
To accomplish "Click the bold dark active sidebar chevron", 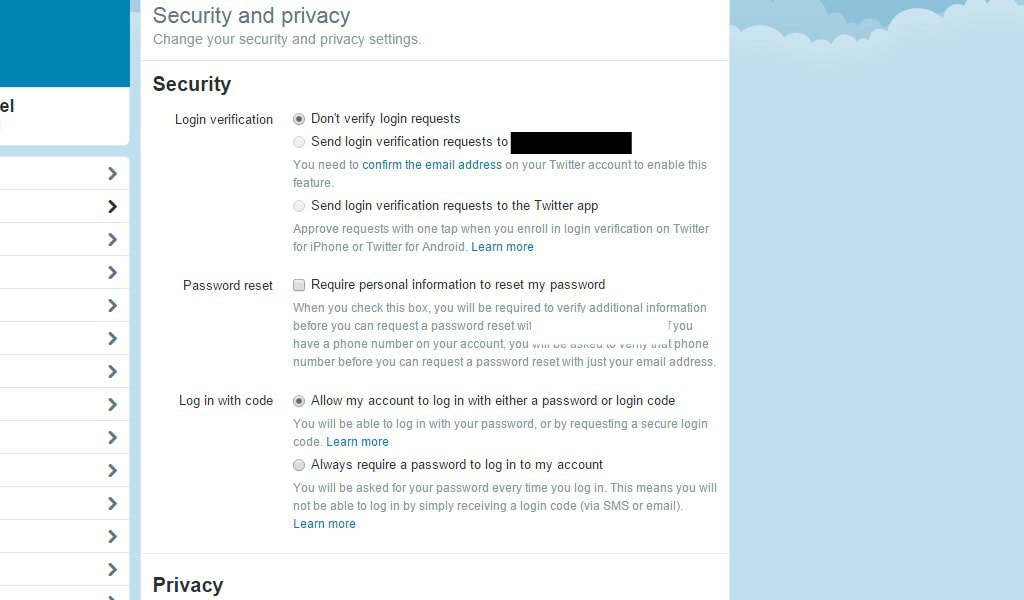I will coord(65,206).
